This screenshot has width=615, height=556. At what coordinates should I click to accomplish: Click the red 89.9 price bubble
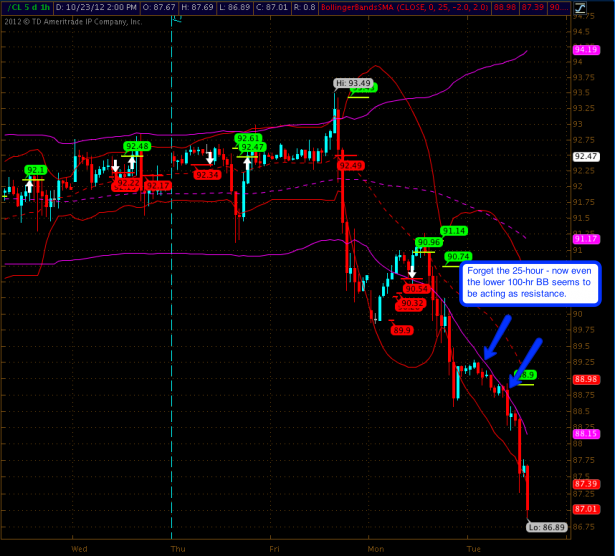[401, 330]
